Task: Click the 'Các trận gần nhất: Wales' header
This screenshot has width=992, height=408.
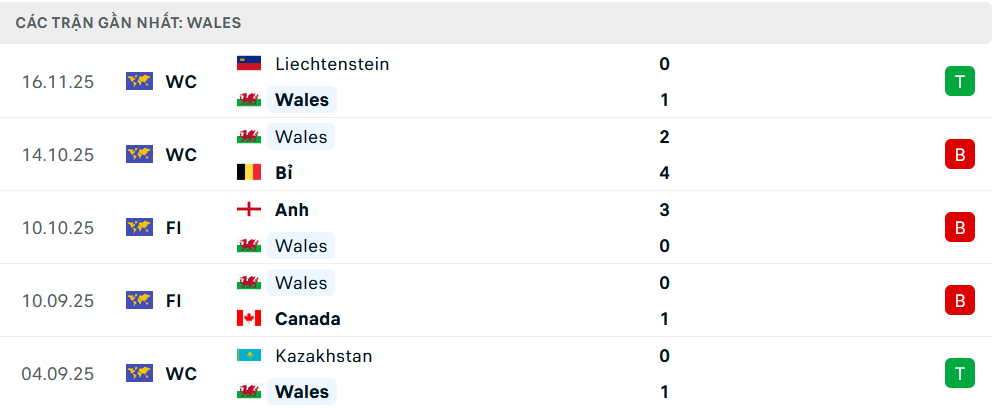Action: [128, 22]
